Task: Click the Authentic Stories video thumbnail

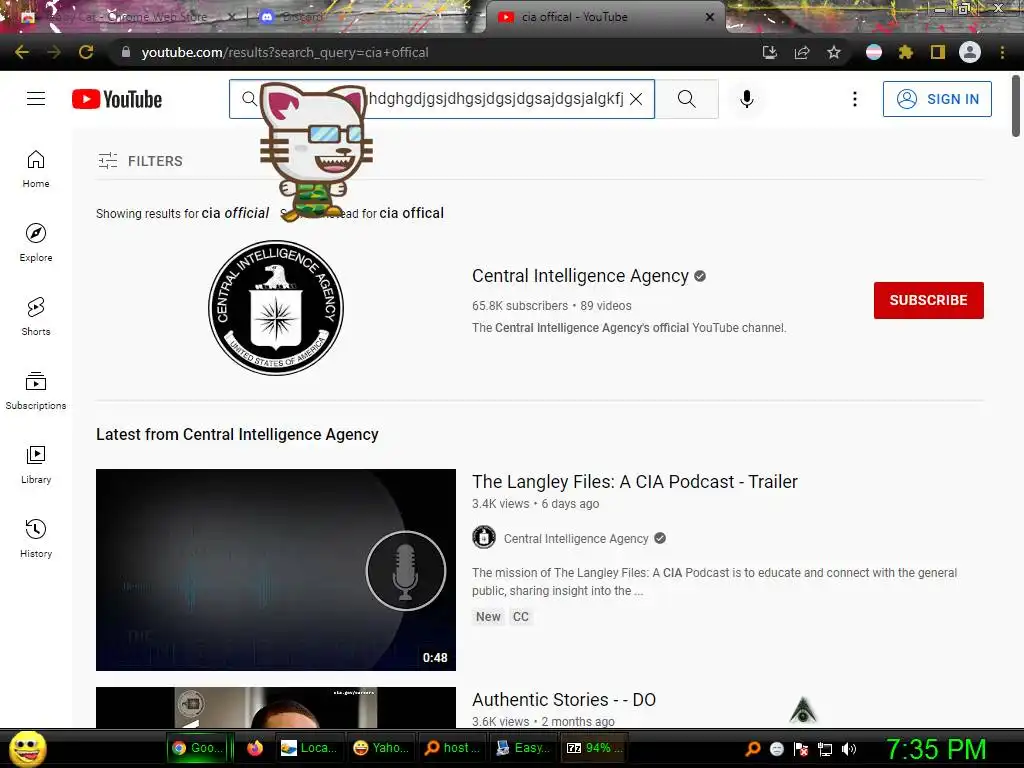Action: [276, 707]
